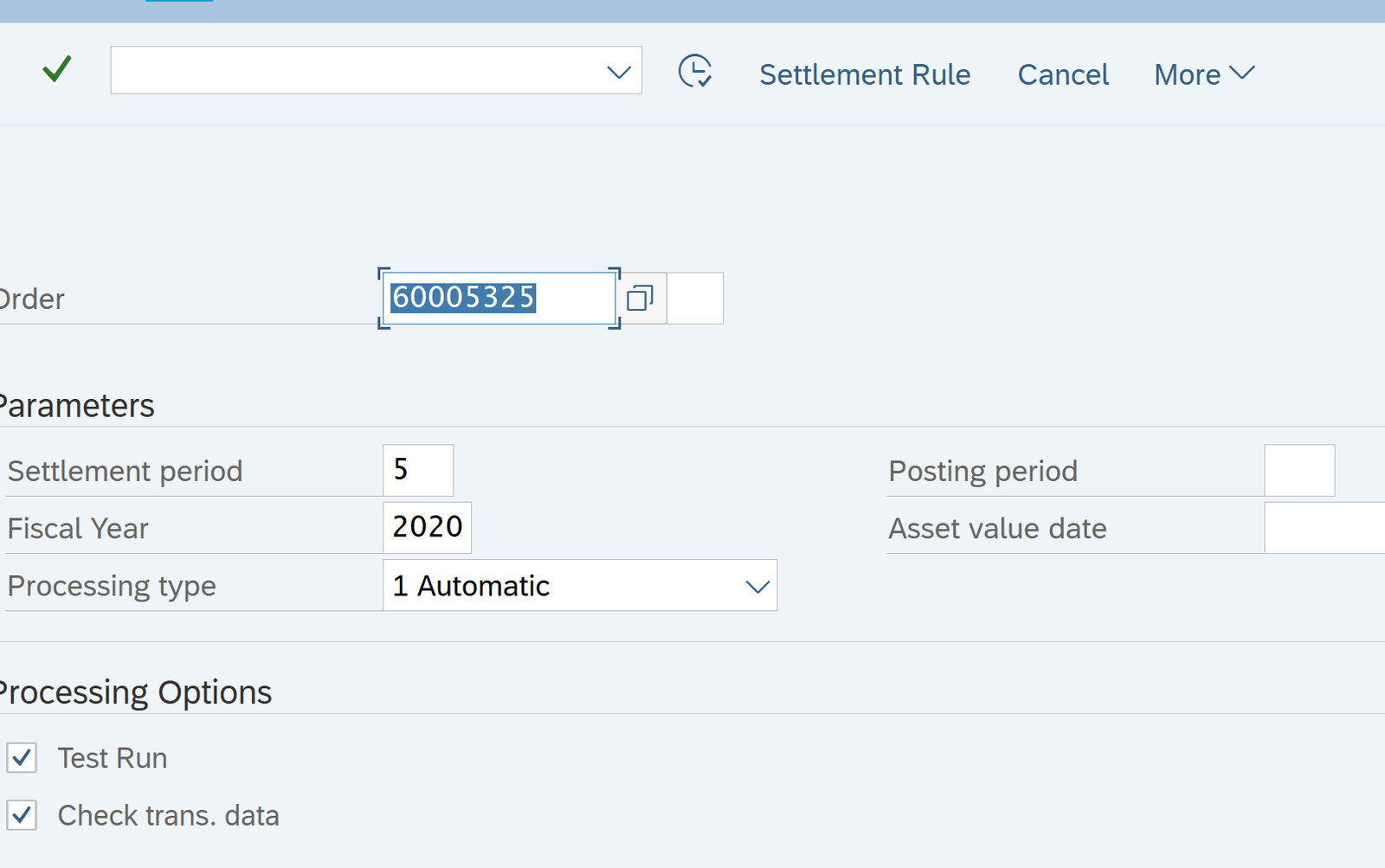This screenshot has height=868, width=1385.
Task: Click the small empty box right of Order
Action: coord(695,299)
